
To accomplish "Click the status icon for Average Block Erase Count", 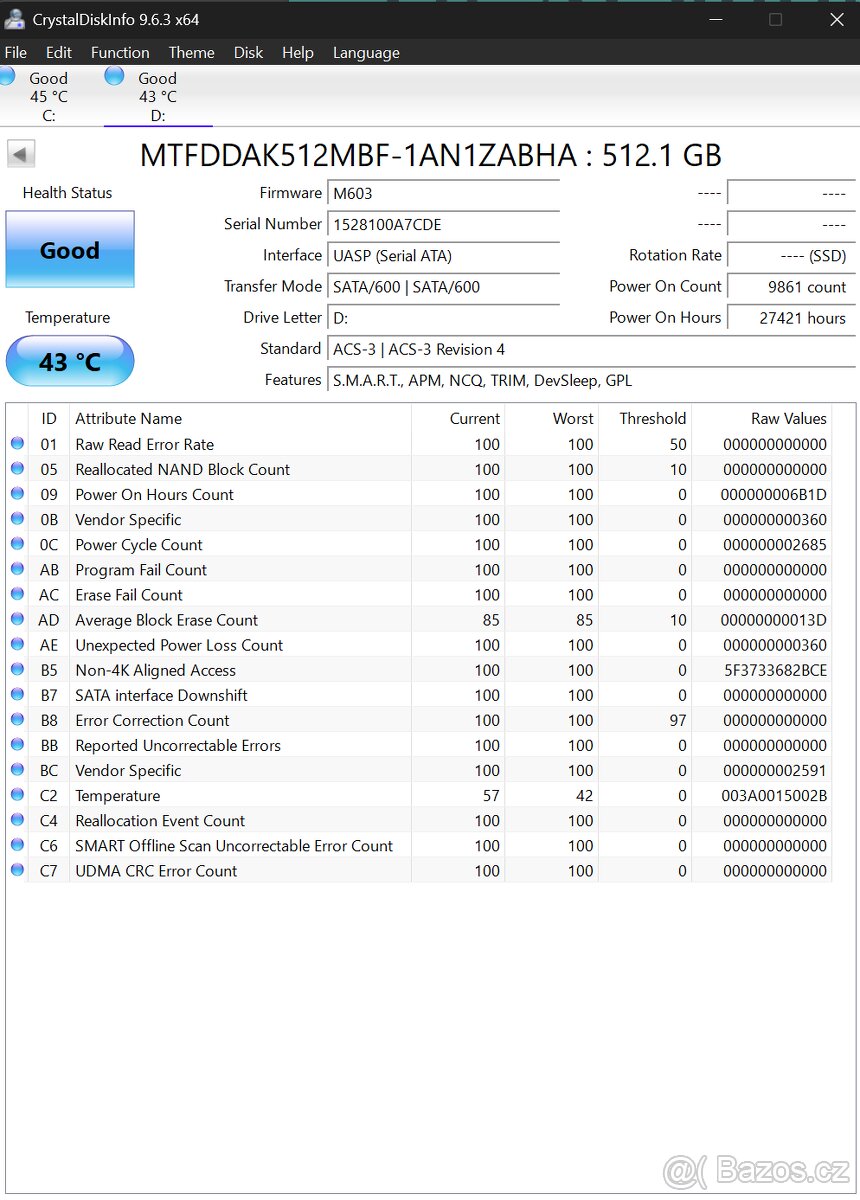I will [x=17, y=619].
